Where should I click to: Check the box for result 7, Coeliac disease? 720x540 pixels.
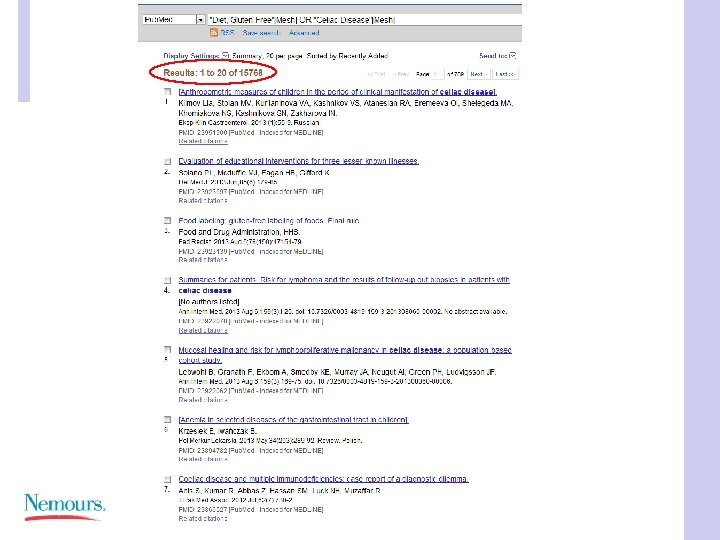pos(168,479)
